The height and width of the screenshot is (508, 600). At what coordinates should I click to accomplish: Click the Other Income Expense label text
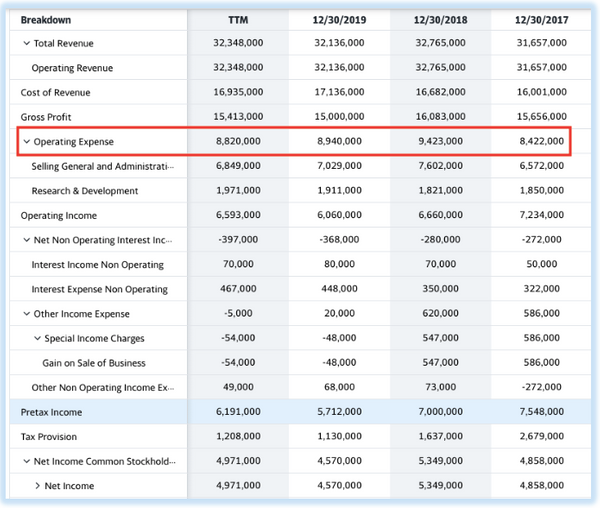point(82,314)
